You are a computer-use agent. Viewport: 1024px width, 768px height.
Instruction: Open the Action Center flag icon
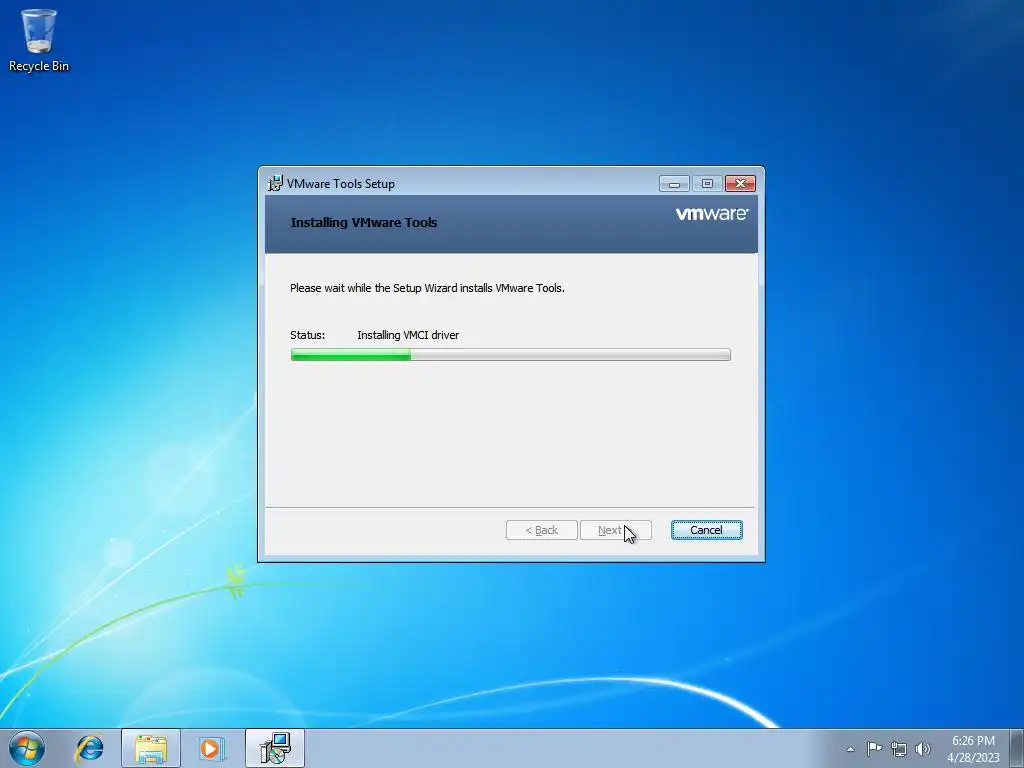pos(874,748)
